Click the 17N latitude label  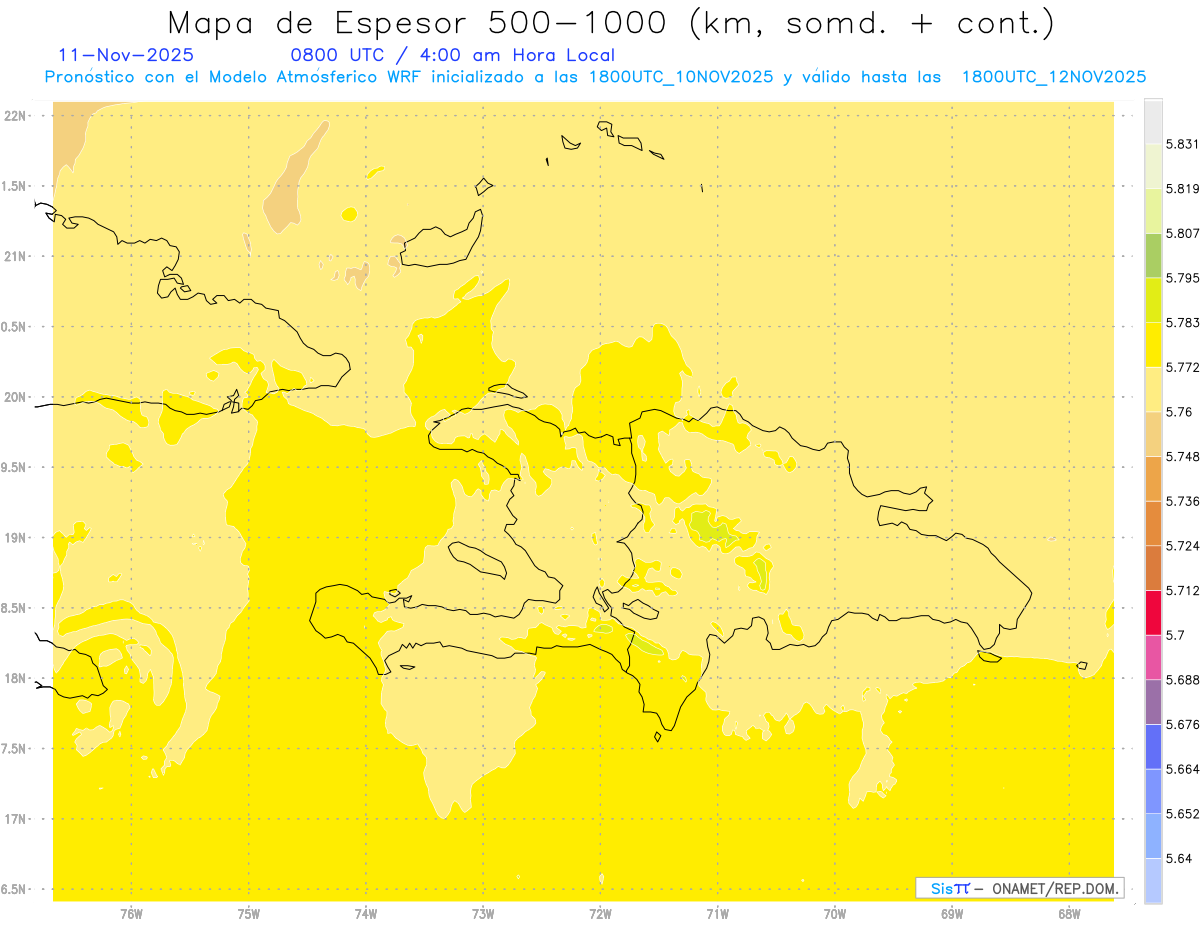pyautogui.click(x=15, y=819)
